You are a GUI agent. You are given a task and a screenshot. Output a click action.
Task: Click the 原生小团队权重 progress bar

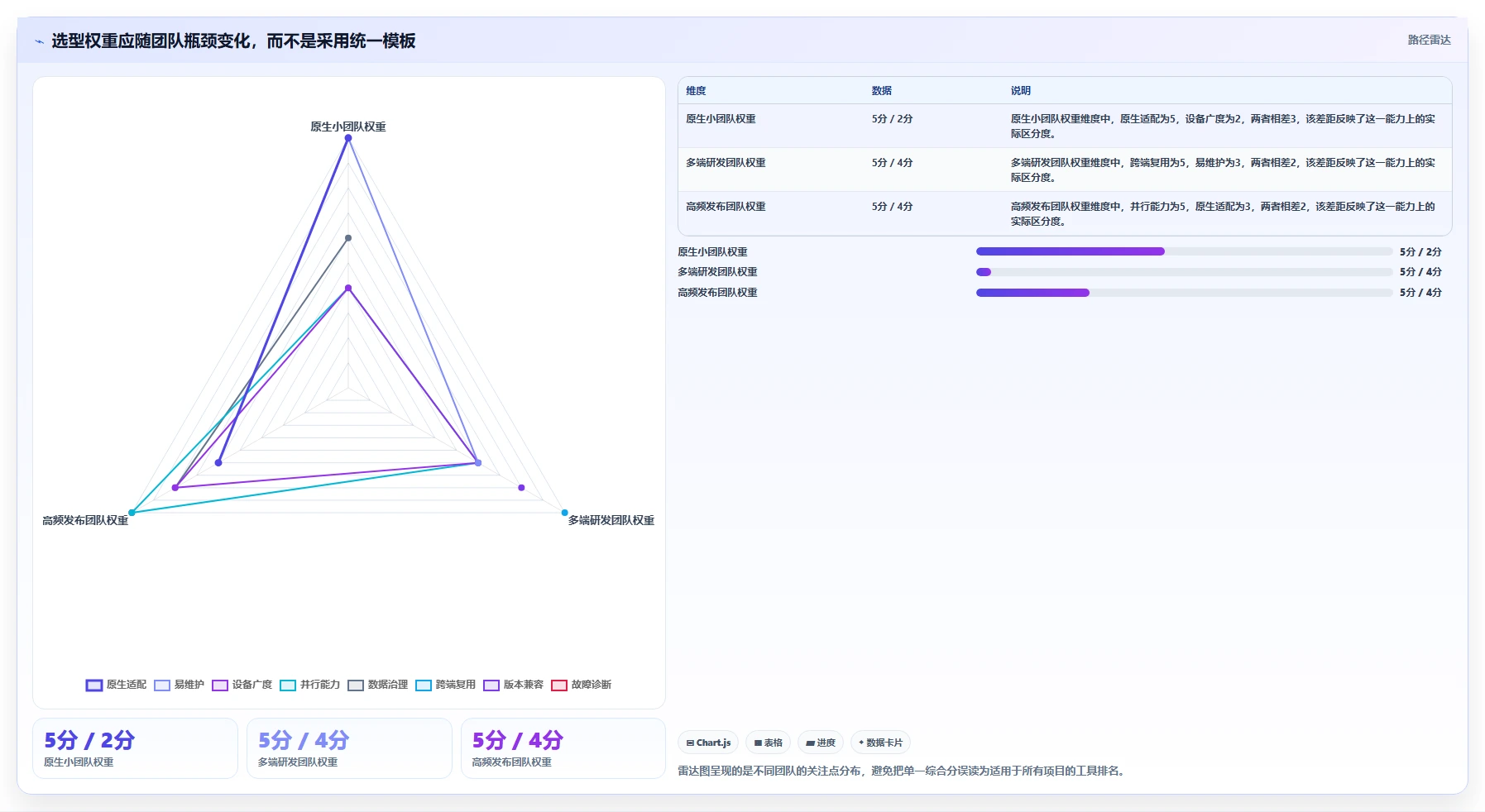(x=1184, y=251)
